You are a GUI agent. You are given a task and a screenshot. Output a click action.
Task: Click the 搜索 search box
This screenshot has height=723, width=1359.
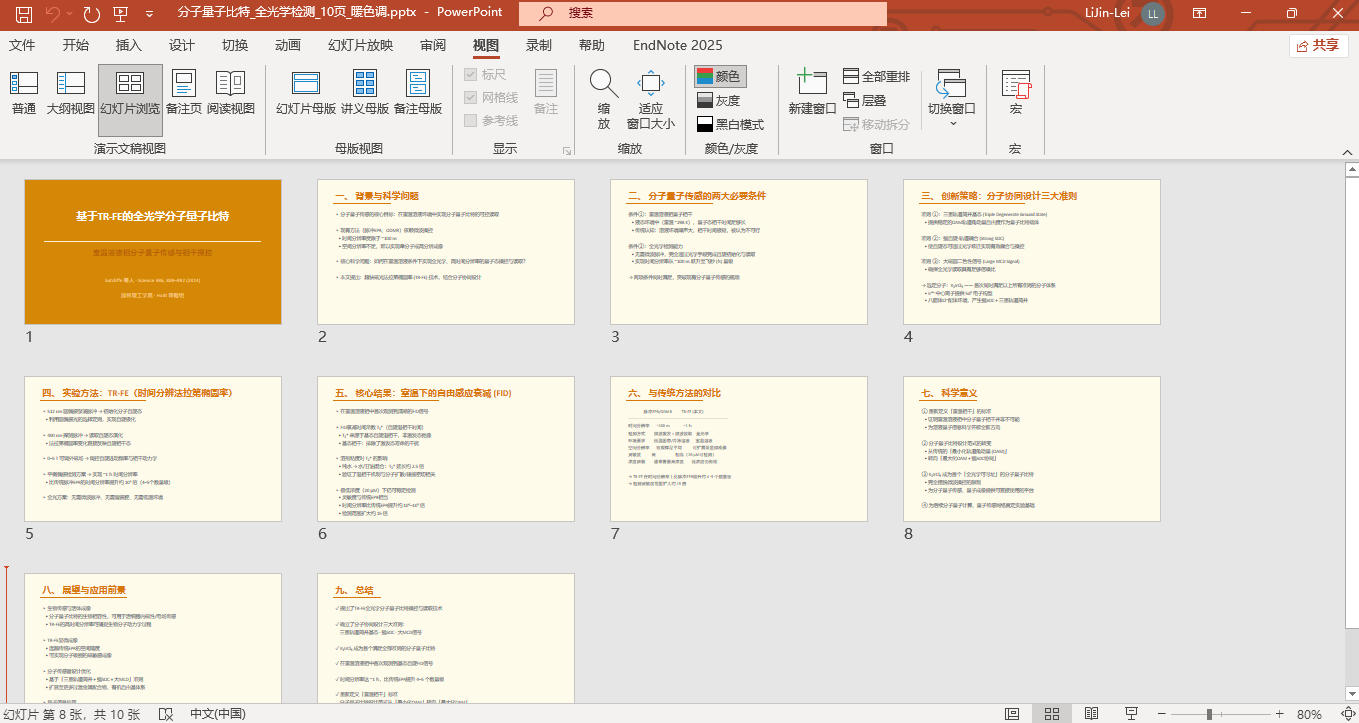[702, 14]
